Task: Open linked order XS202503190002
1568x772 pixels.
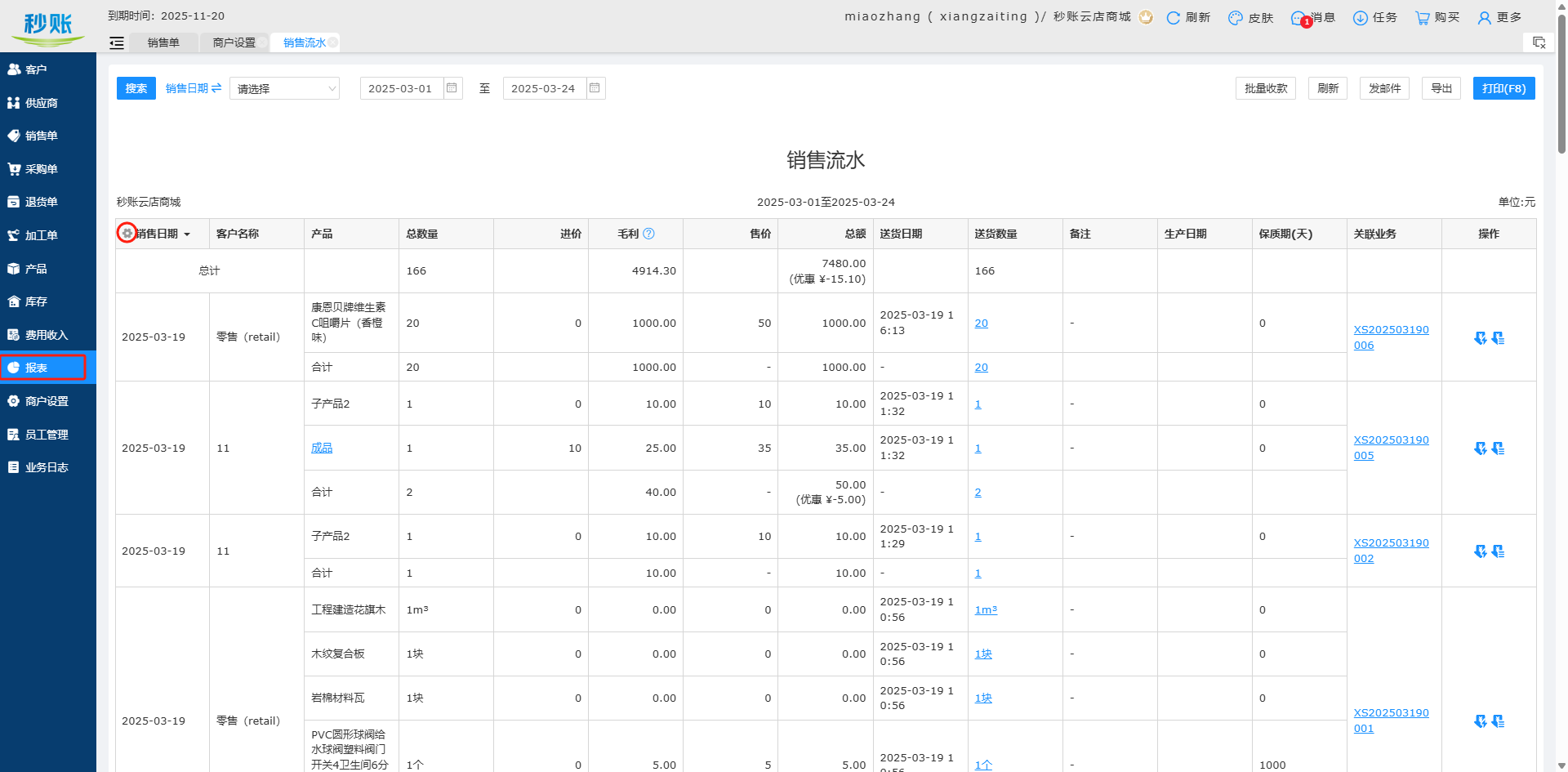Action: [1391, 551]
